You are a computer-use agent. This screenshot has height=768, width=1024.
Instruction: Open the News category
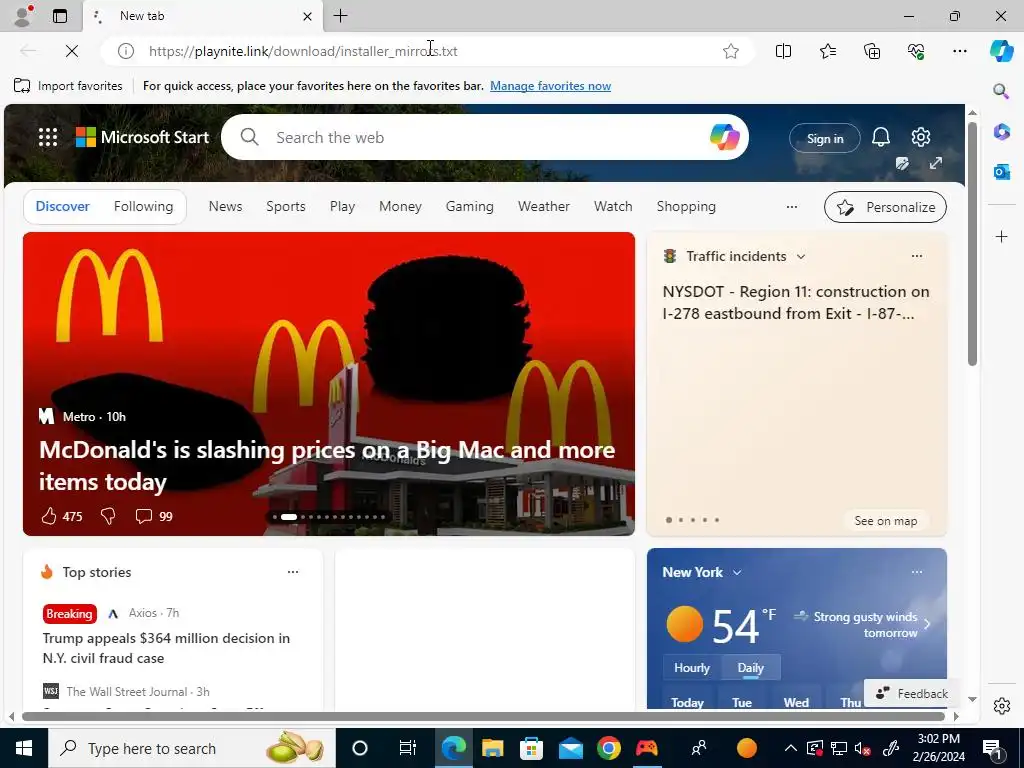(x=225, y=206)
